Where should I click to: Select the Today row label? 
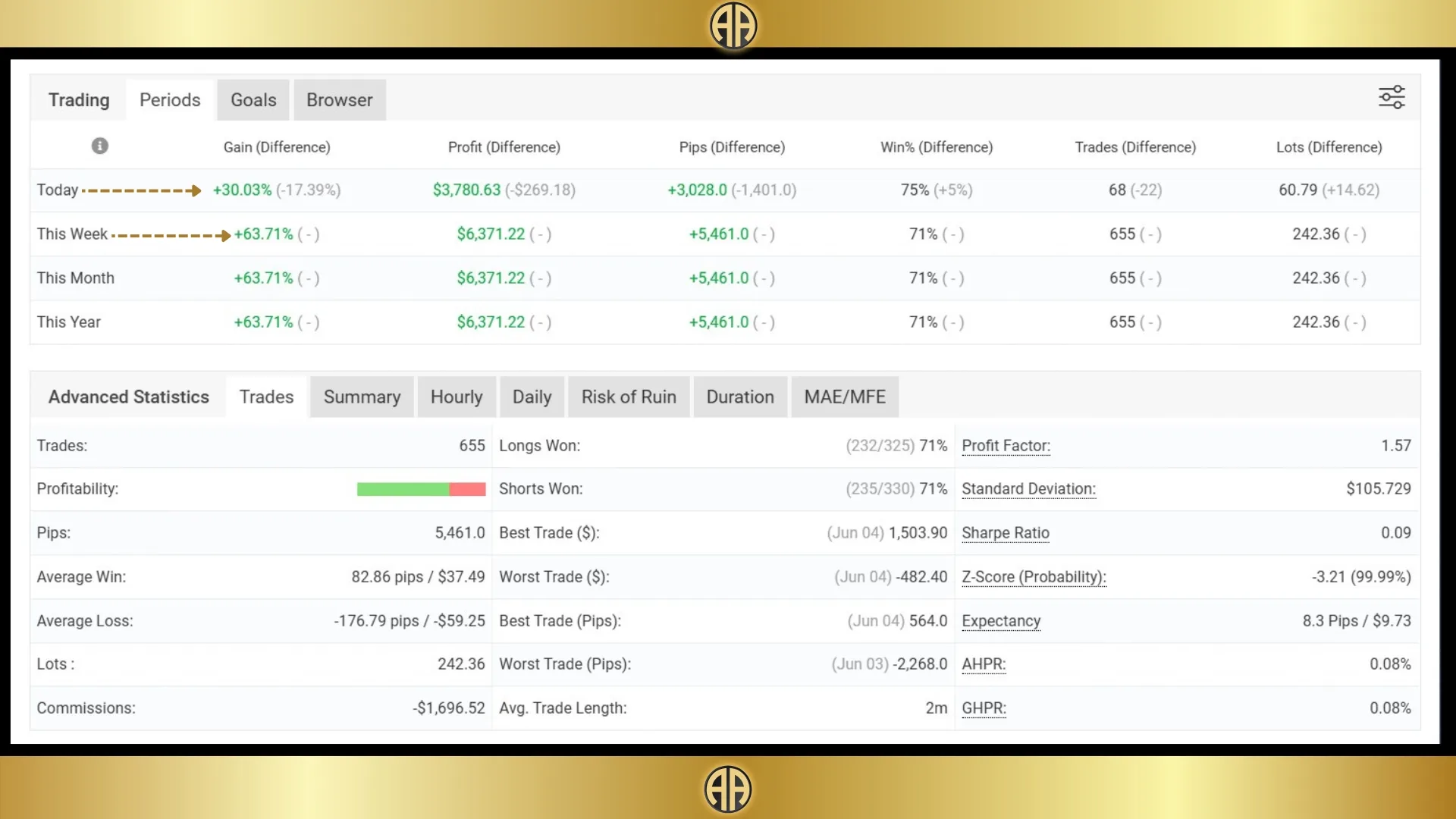tap(58, 190)
